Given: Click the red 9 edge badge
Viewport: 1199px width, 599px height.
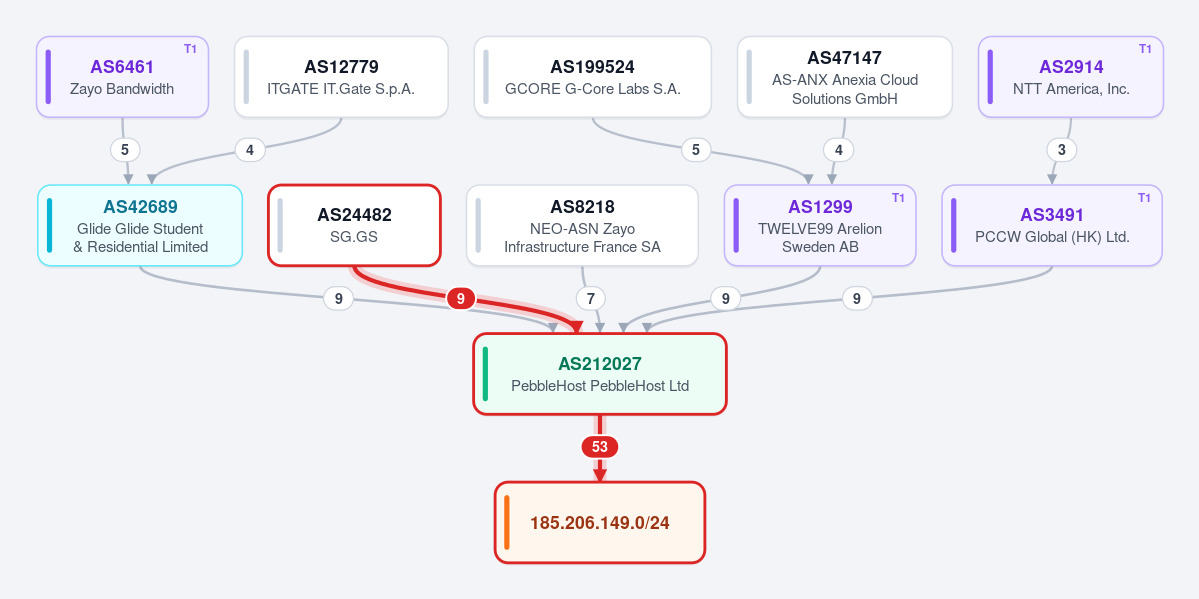Looking at the screenshot, I should 460,298.
